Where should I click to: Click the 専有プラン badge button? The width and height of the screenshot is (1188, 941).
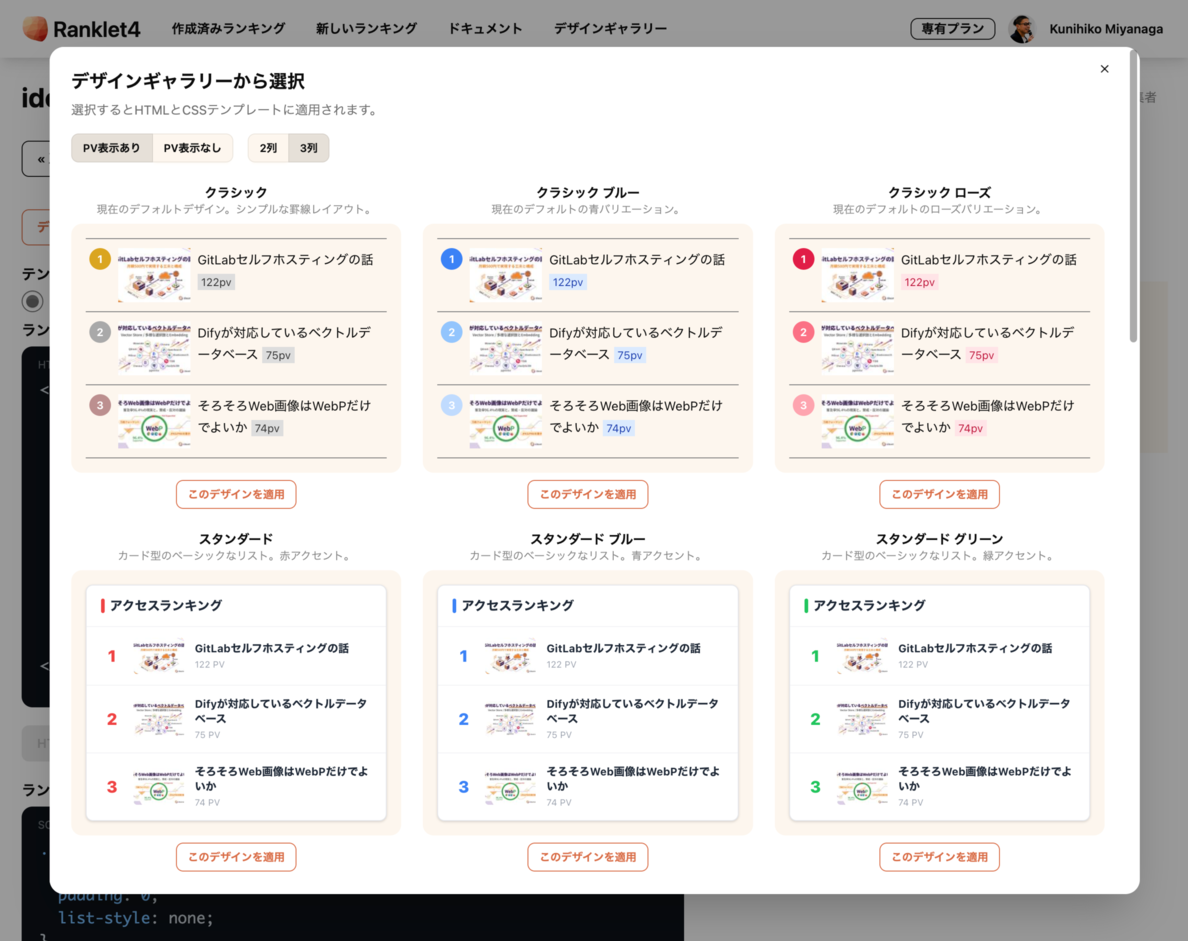tap(952, 29)
